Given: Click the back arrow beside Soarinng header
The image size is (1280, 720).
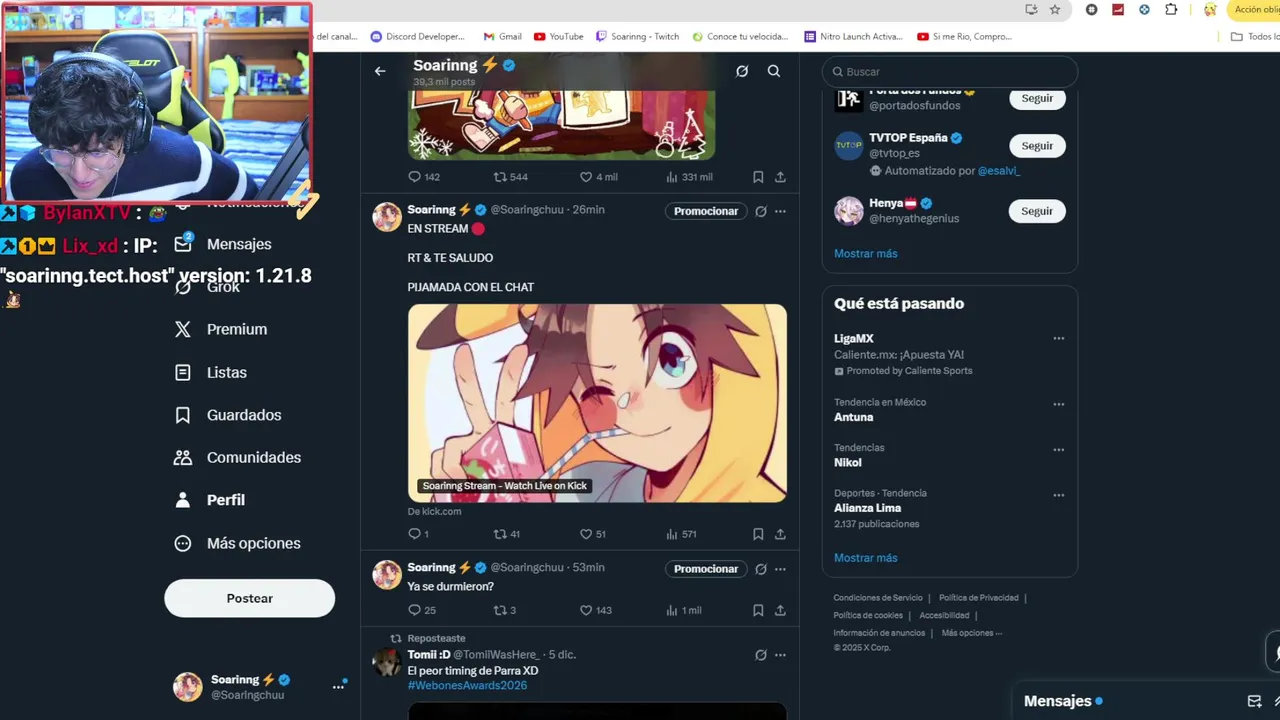Looking at the screenshot, I should pyautogui.click(x=380, y=71).
